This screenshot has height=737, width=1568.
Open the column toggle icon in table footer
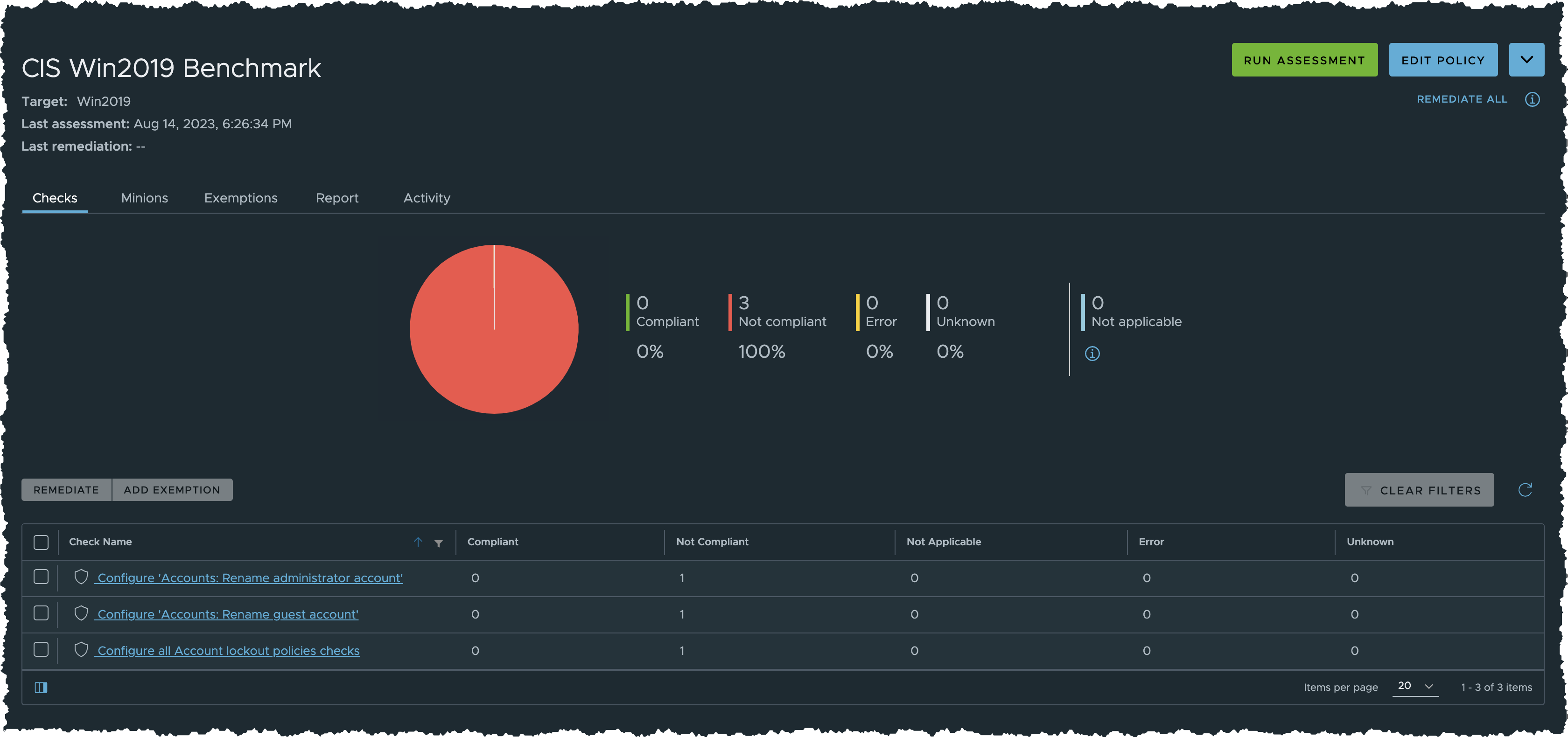41,687
